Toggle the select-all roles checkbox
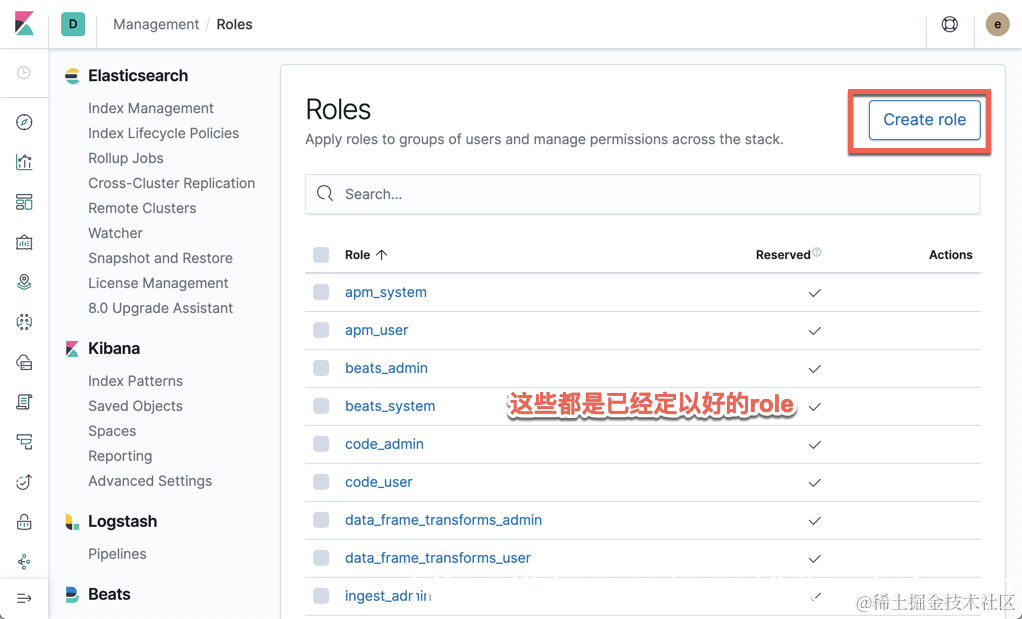 pyautogui.click(x=321, y=255)
